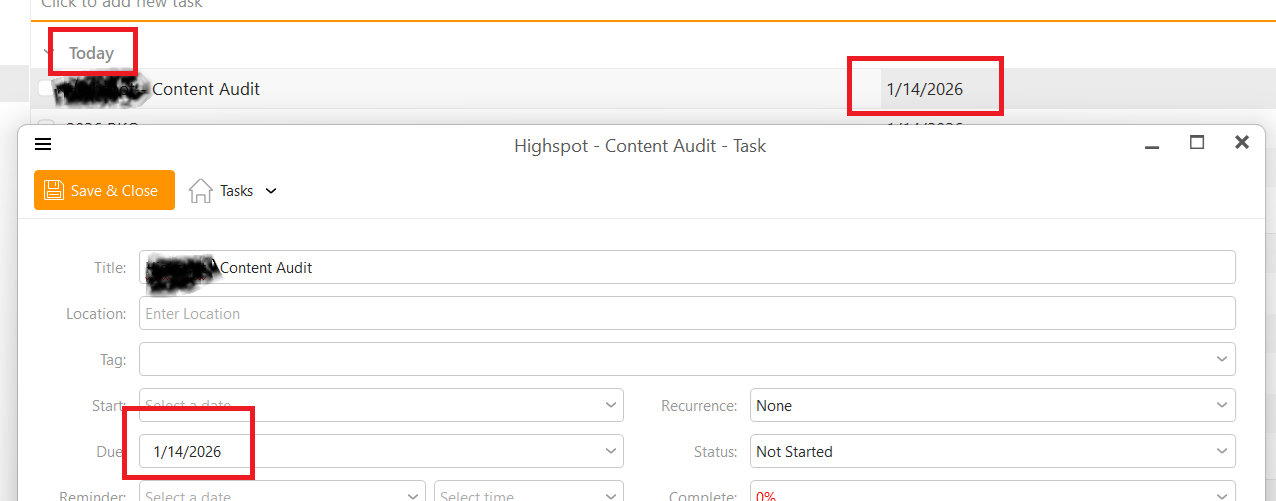Image resolution: width=1276 pixels, height=501 pixels.
Task: Expand the Due date dropdown arrow
Action: click(611, 451)
